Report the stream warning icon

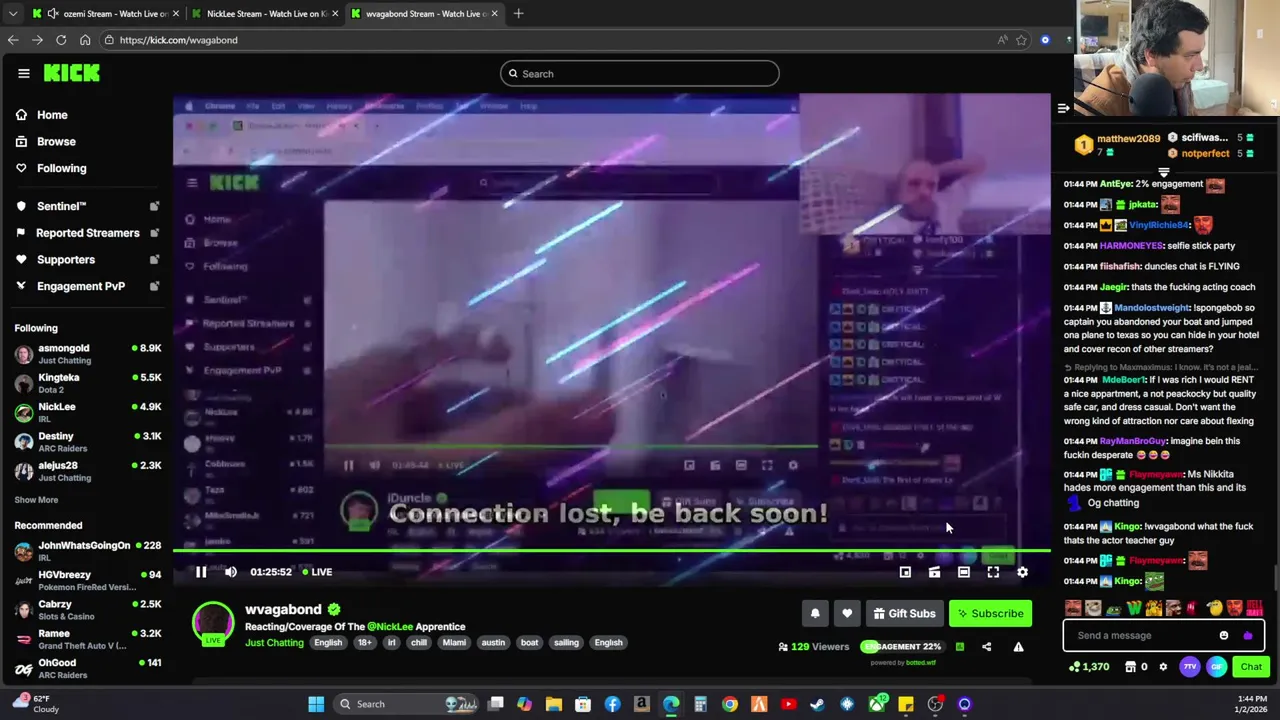(x=1018, y=647)
